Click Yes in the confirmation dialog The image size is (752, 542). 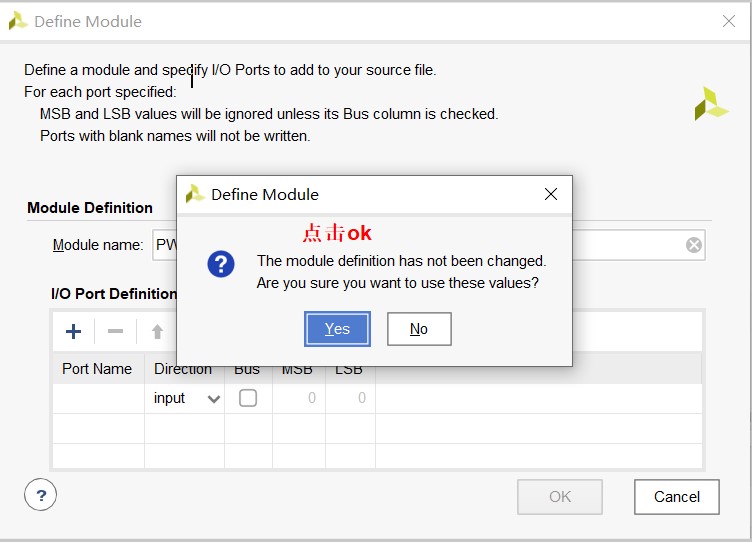pyautogui.click(x=337, y=329)
